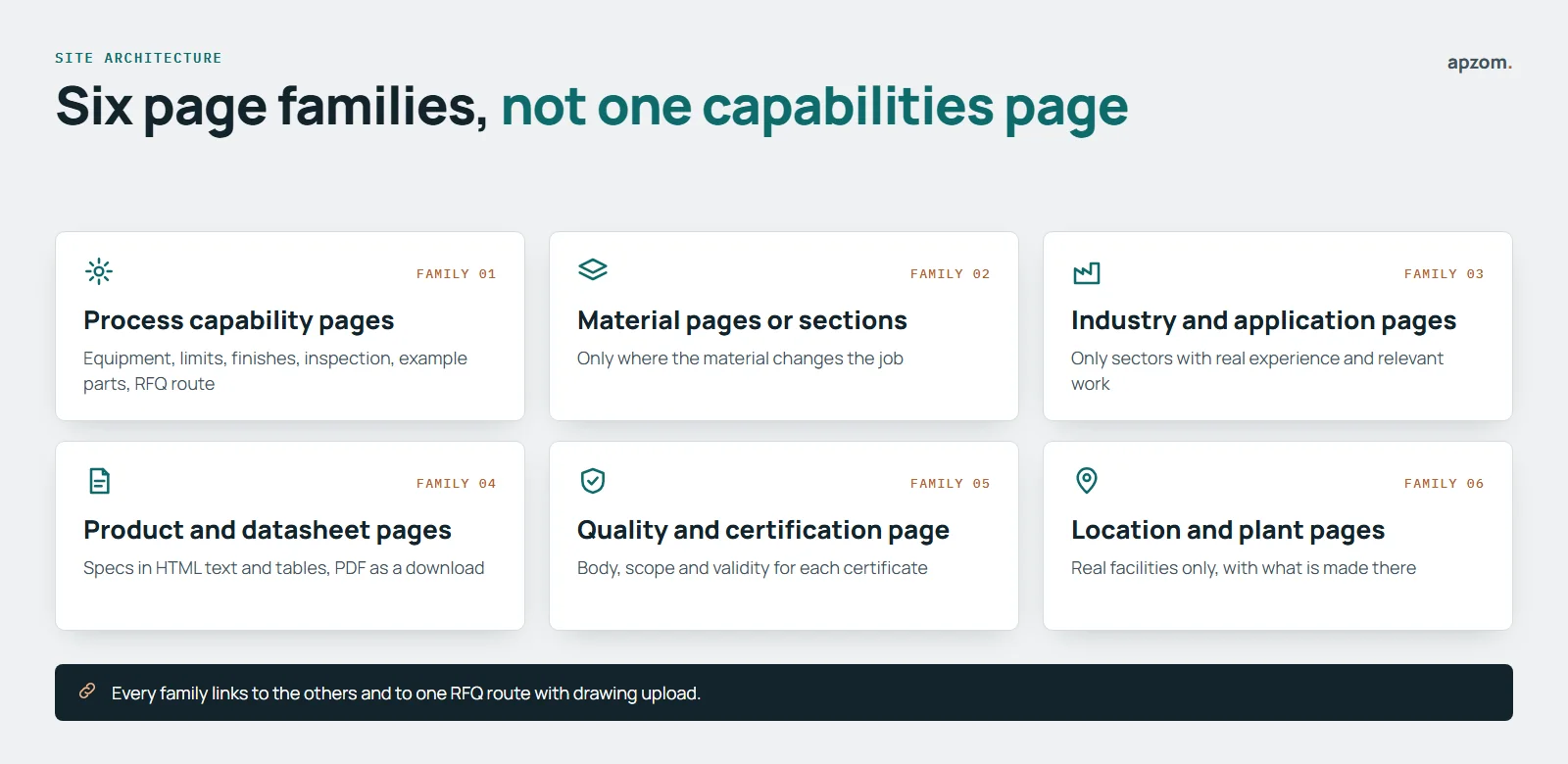
Task: Click the 'FAMILY 05' label
Action: pyautogui.click(x=951, y=484)
